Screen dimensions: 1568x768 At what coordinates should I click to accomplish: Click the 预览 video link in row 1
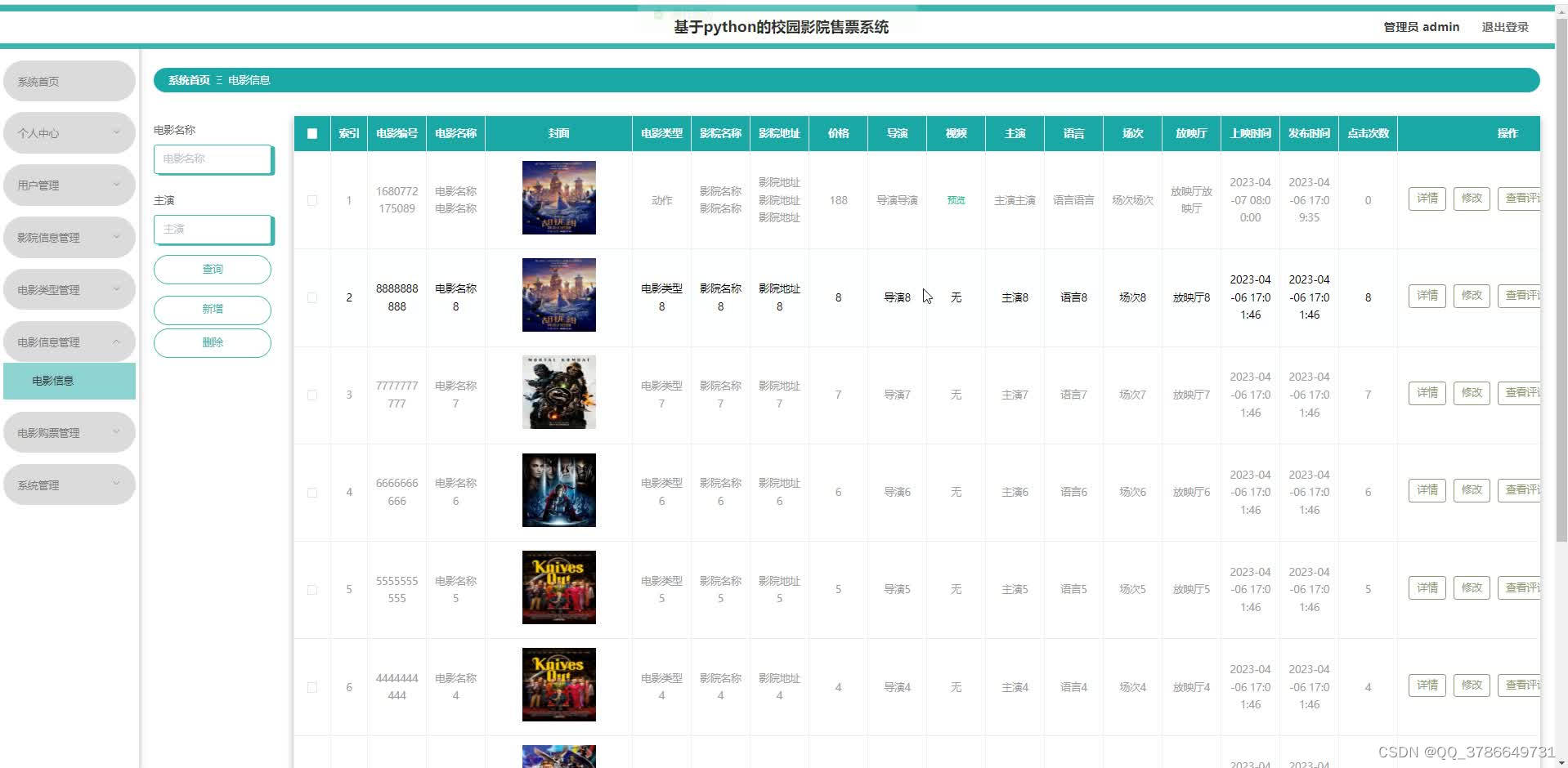tap(956, 200)
